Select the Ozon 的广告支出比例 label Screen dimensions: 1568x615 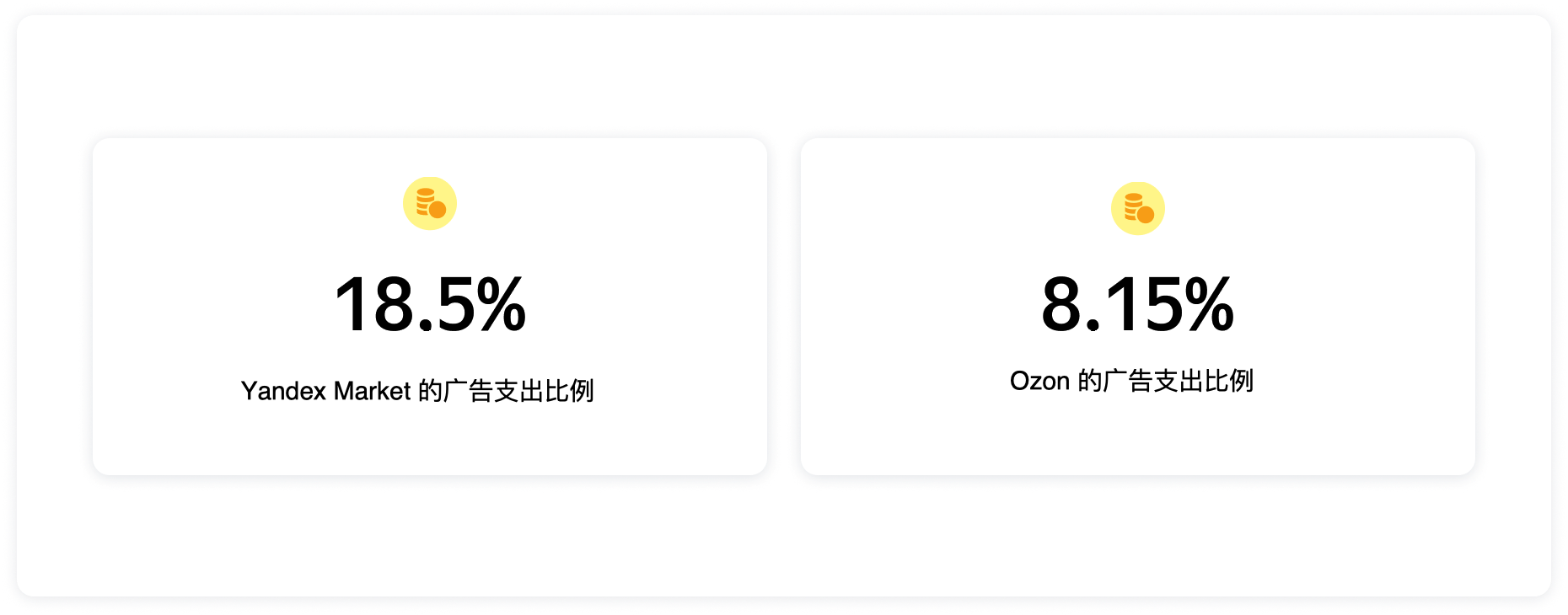pyautogui.click(x=1131, y=381)
